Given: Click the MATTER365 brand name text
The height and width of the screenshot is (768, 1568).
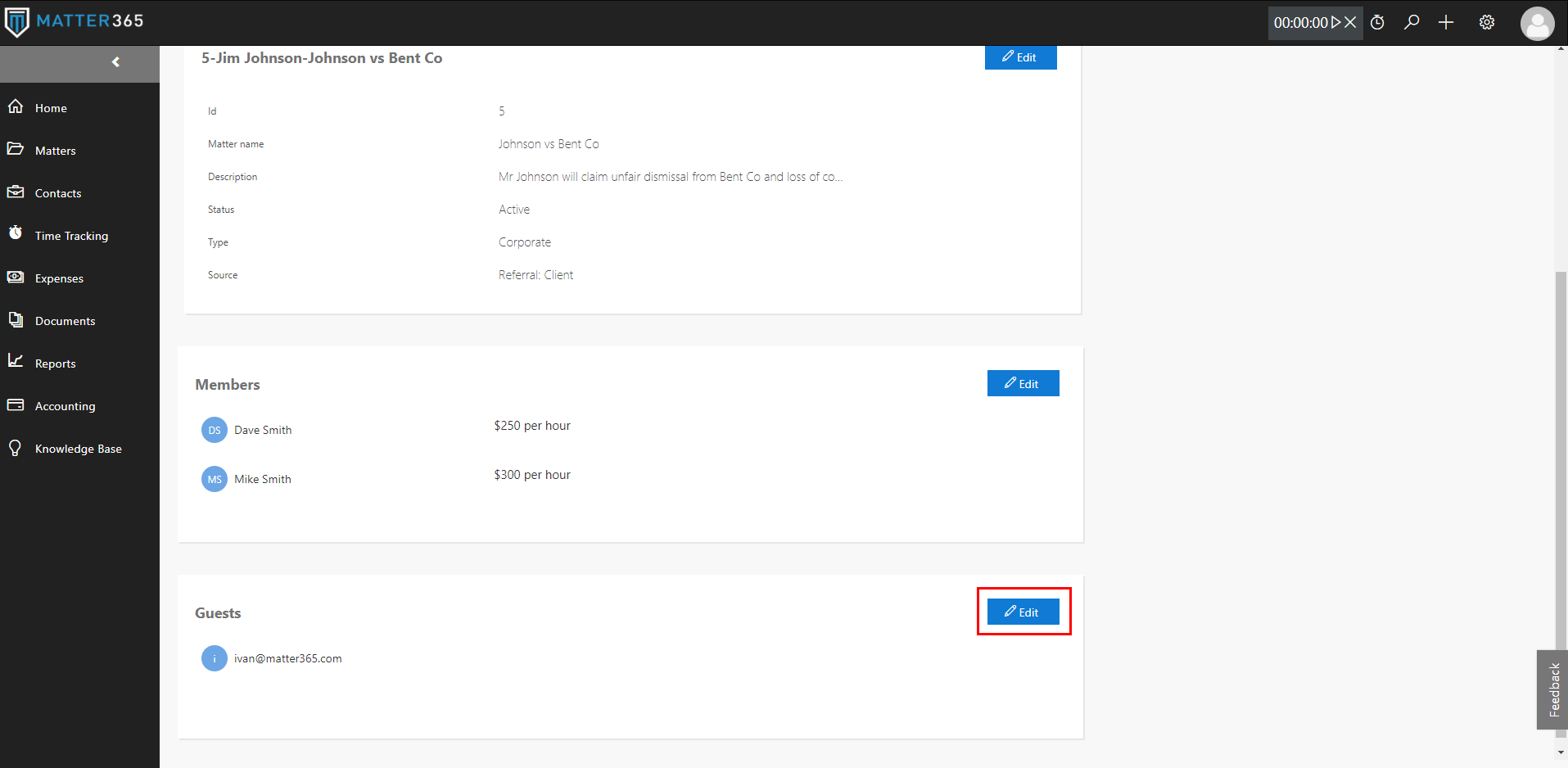Looking at the screenshot, I should click(x=90, y=20).
